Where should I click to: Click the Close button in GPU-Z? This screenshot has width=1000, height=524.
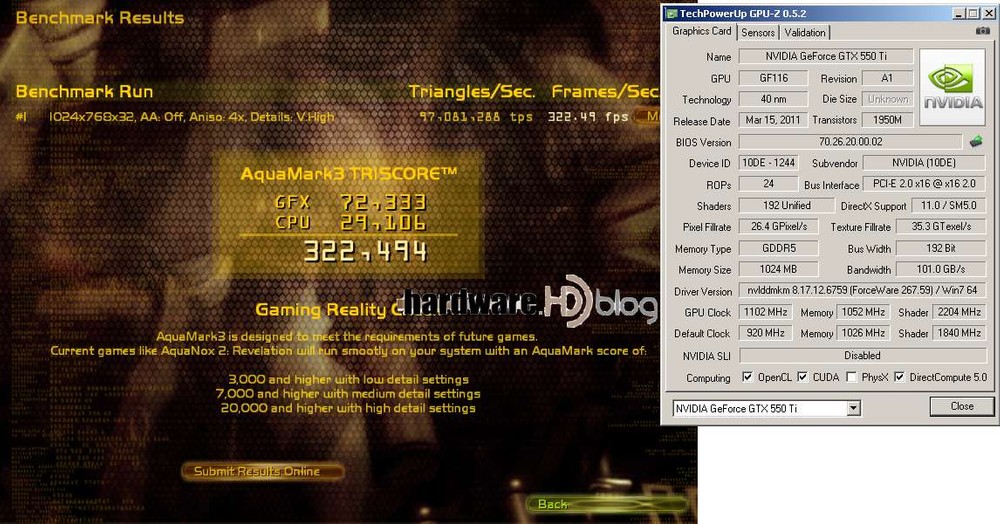pyautogui.click(x=962, y=406)
